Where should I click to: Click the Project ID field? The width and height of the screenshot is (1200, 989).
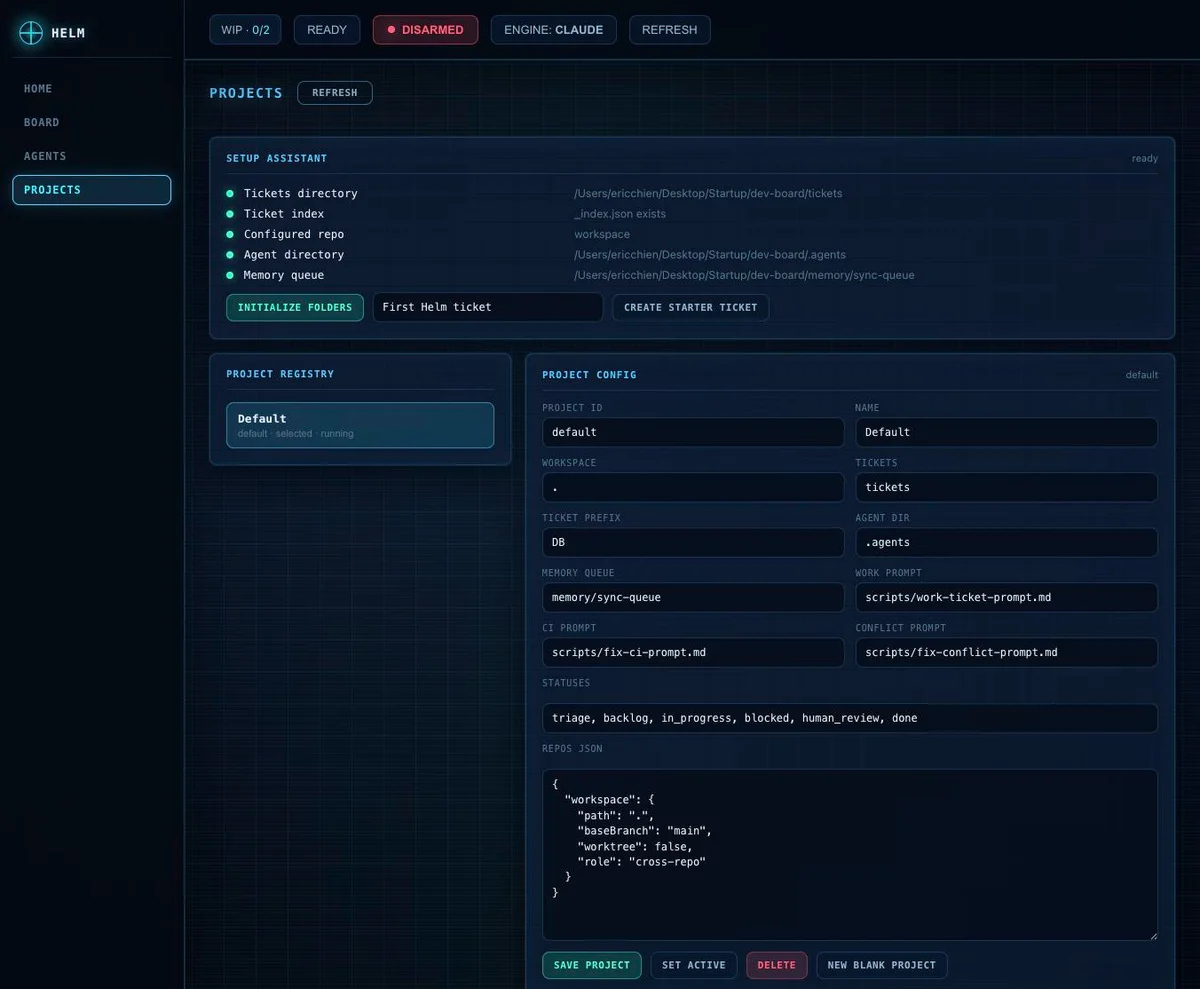(693, 432)
